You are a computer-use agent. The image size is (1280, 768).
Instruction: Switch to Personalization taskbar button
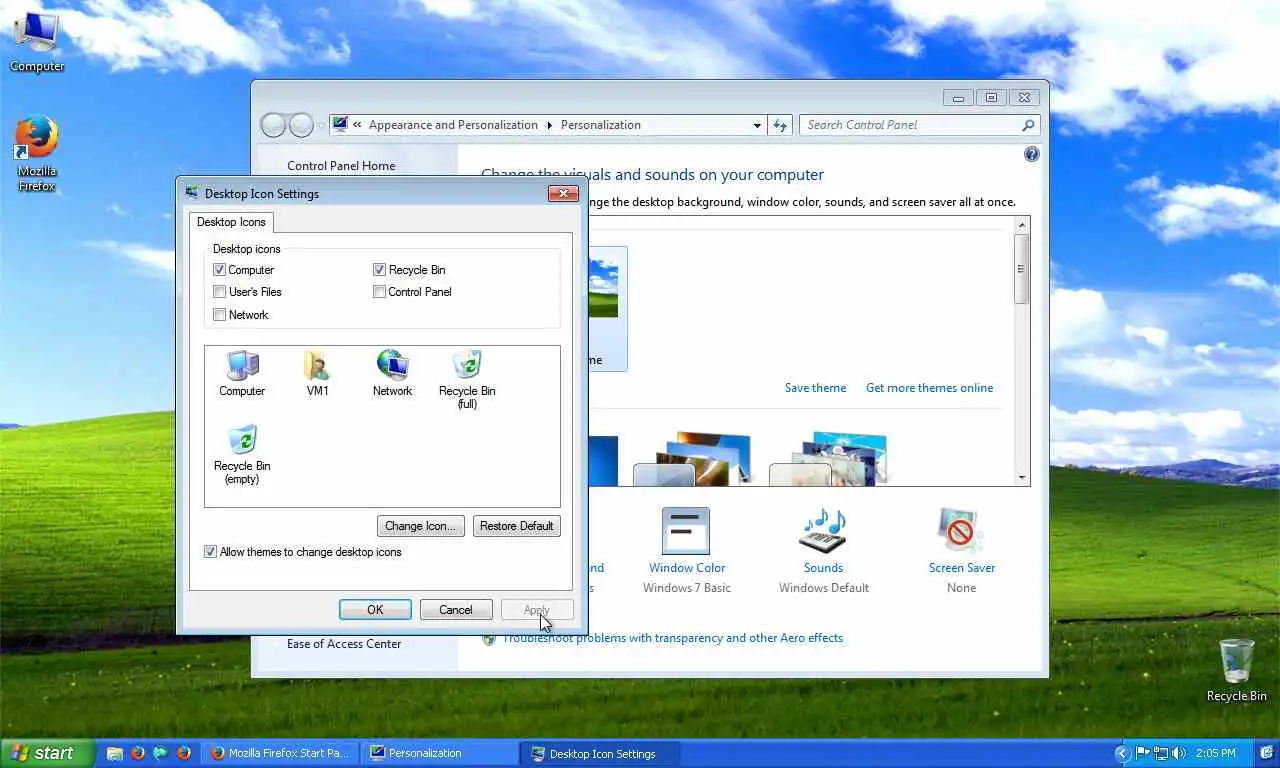coord(439,753)
